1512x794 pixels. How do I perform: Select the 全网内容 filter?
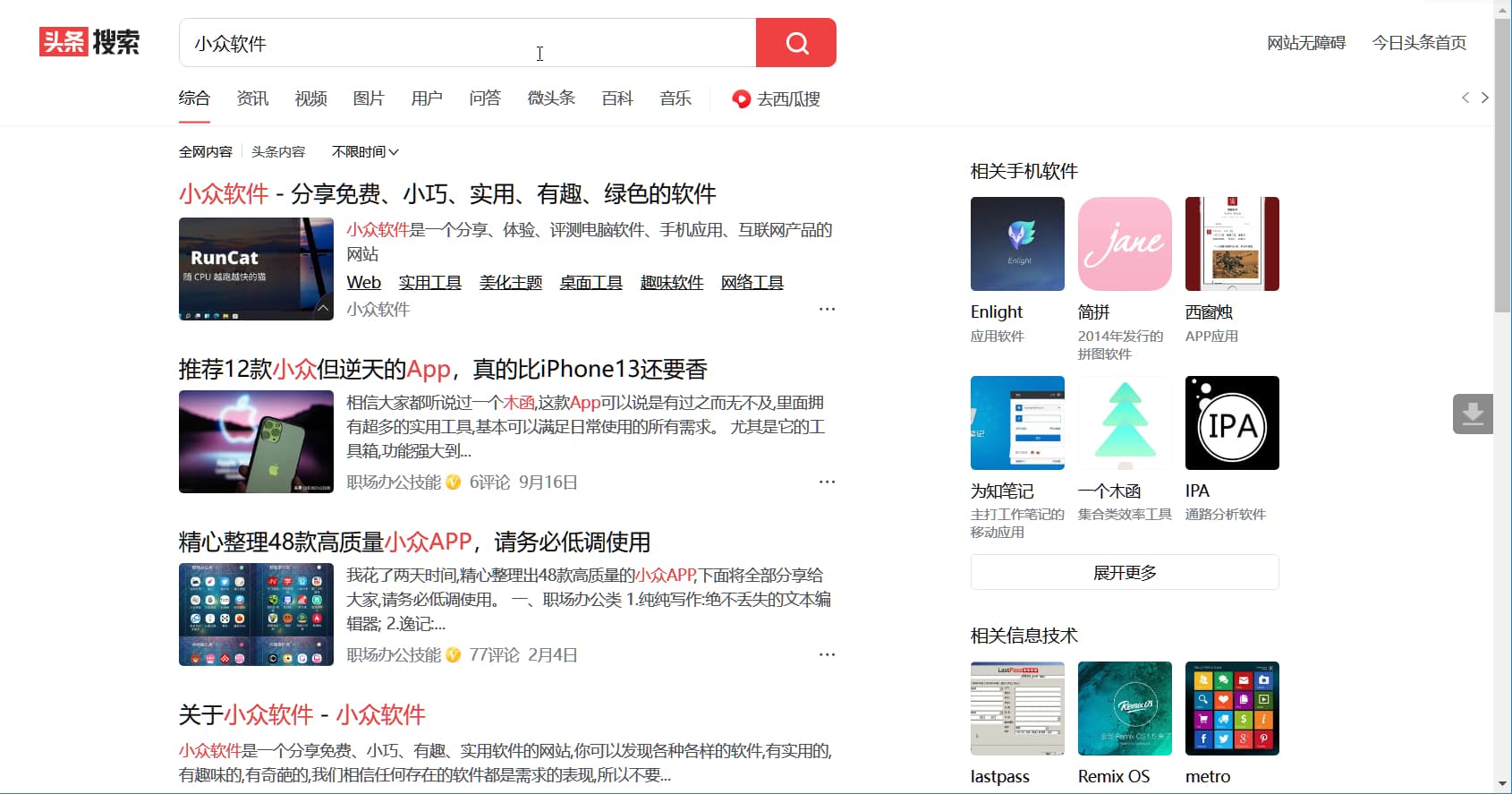205,152
